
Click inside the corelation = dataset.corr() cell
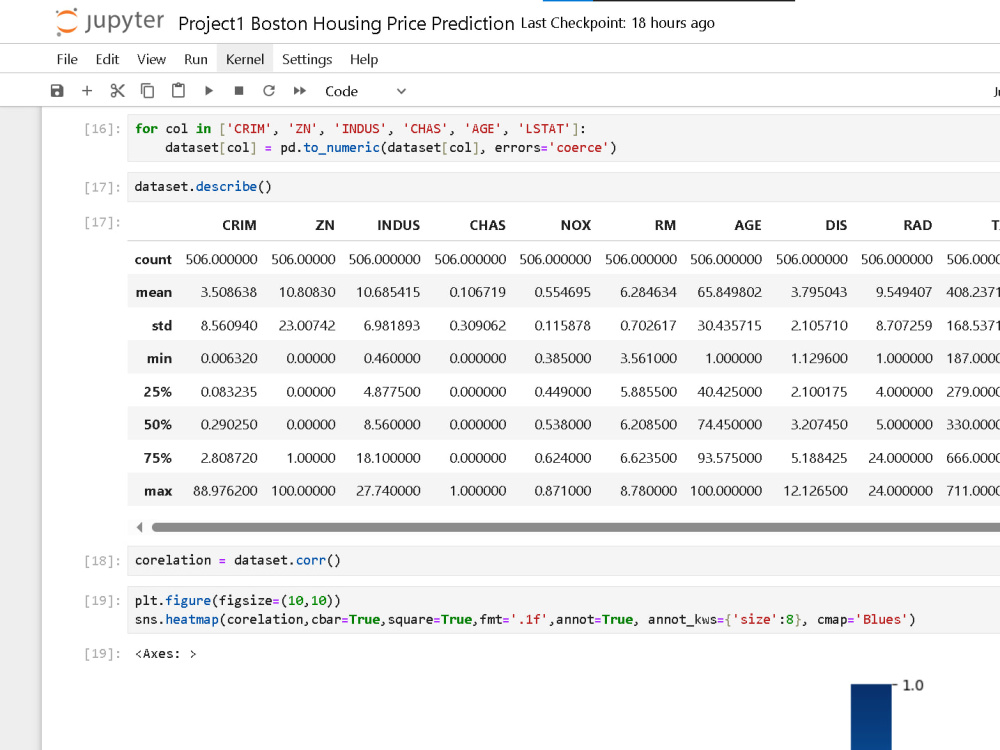point(563,561)
